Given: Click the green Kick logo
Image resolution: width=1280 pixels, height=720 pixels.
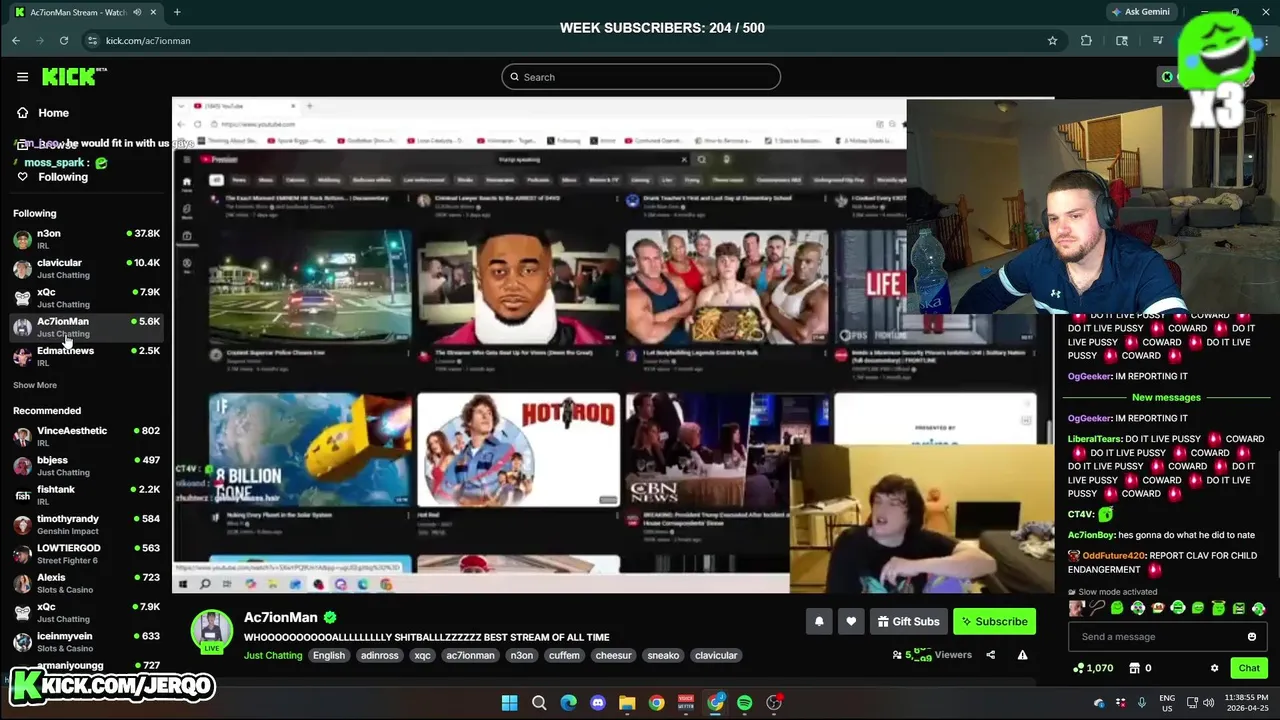Looking at the screenshot, I should [74, 76].
